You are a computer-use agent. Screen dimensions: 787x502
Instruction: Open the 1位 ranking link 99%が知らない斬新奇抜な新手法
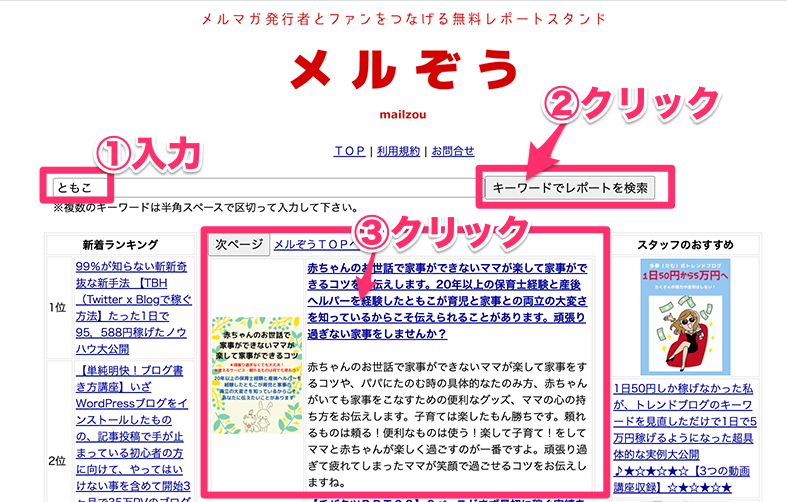[x=134, y=308]
